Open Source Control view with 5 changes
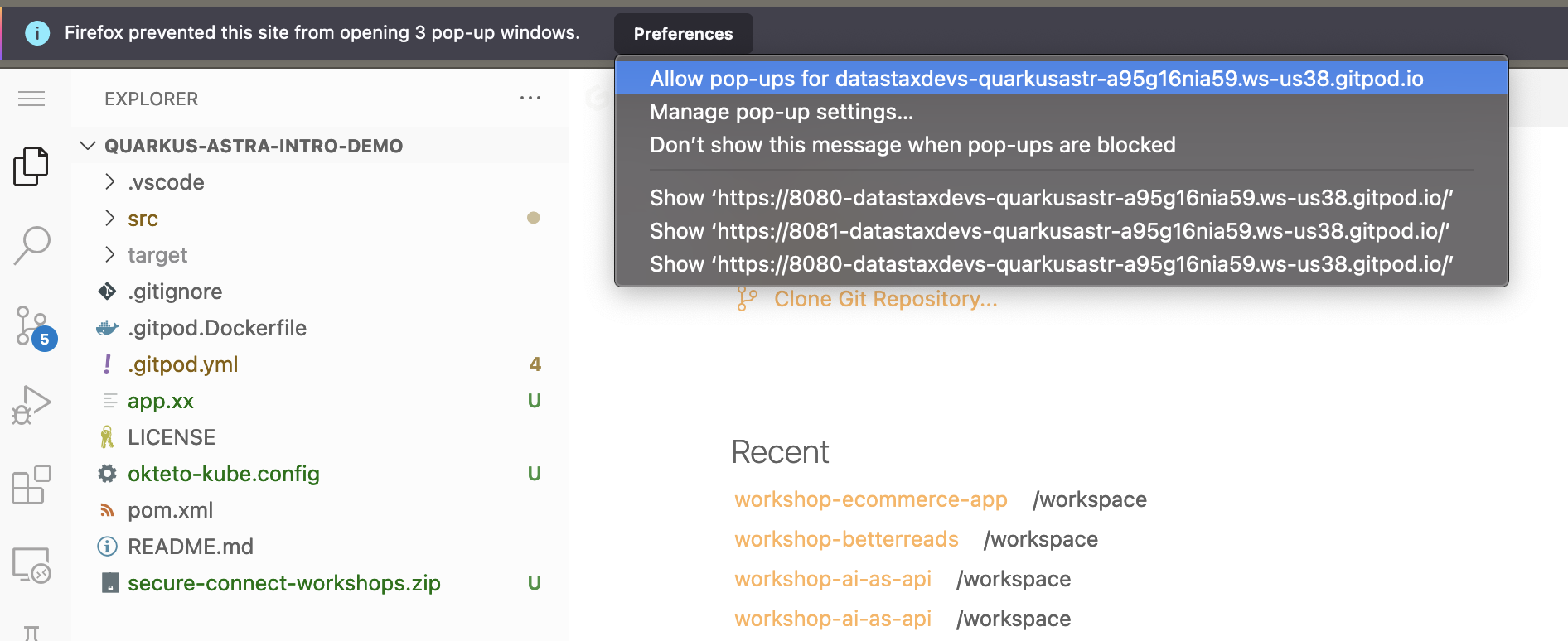 (35, 327)
